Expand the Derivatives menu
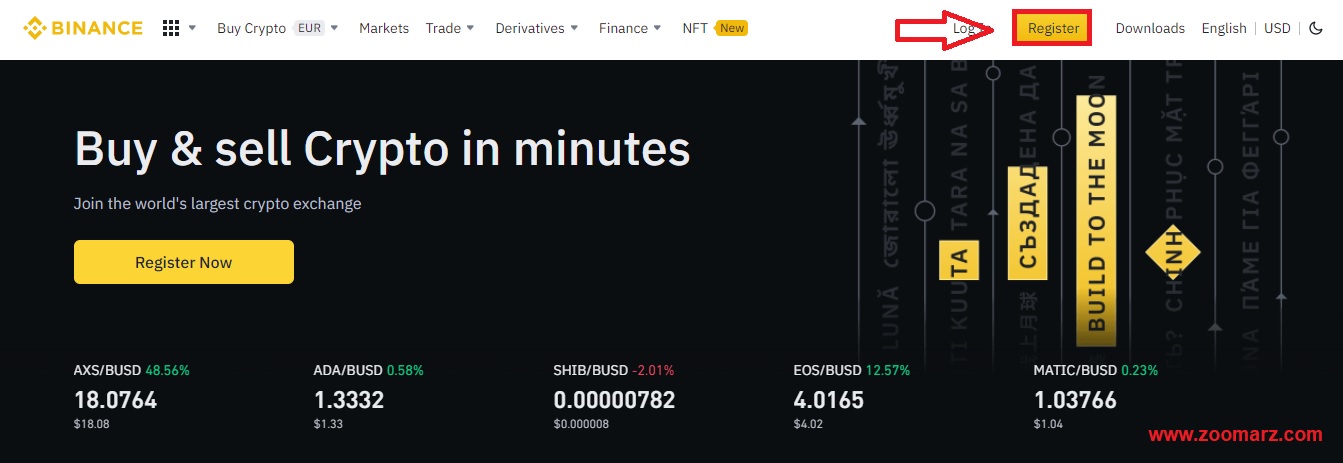This screenshot has width=1343, height=463. coord(537,28)
